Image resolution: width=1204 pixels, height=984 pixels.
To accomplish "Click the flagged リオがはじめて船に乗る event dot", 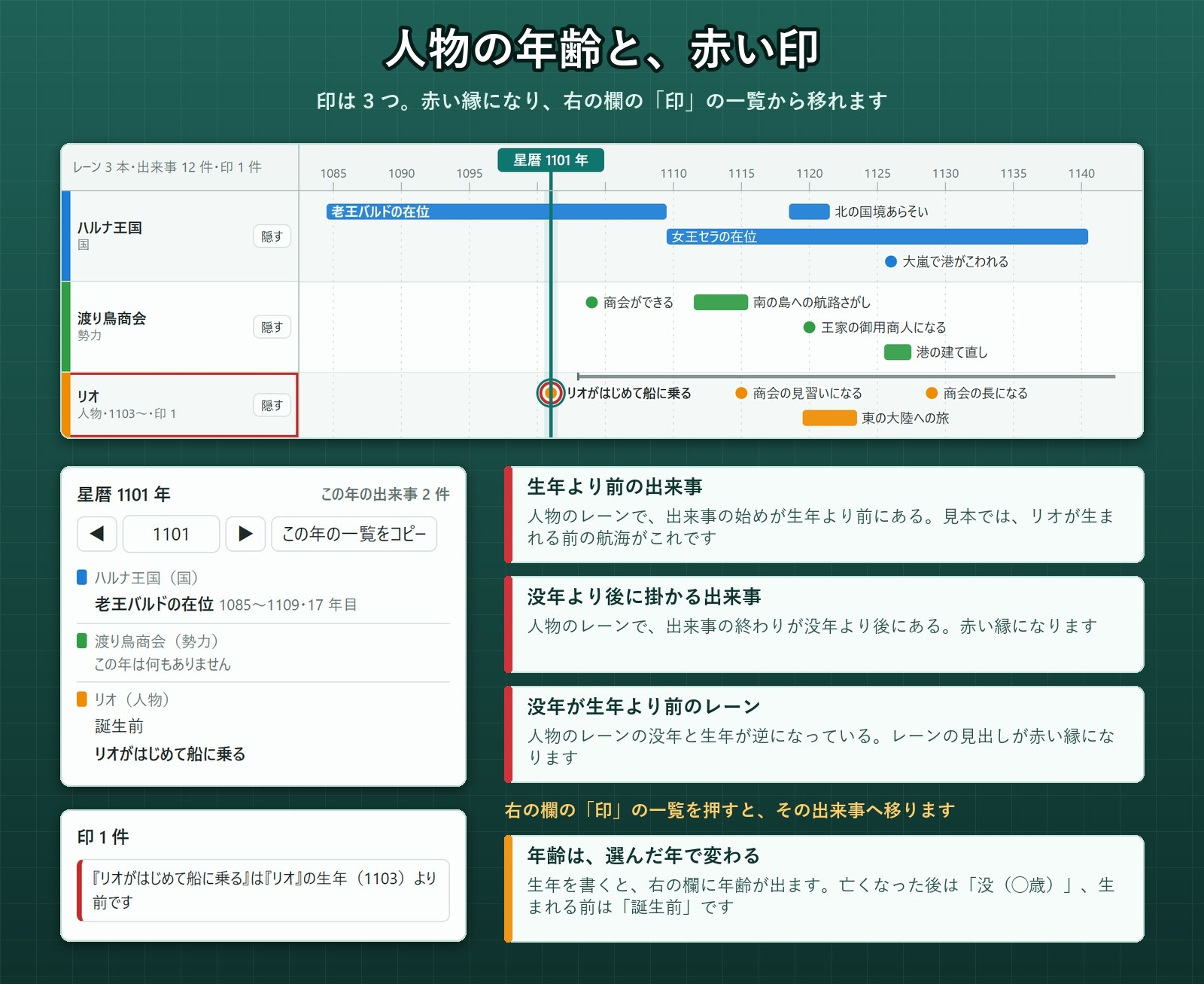I will [551, 392].
